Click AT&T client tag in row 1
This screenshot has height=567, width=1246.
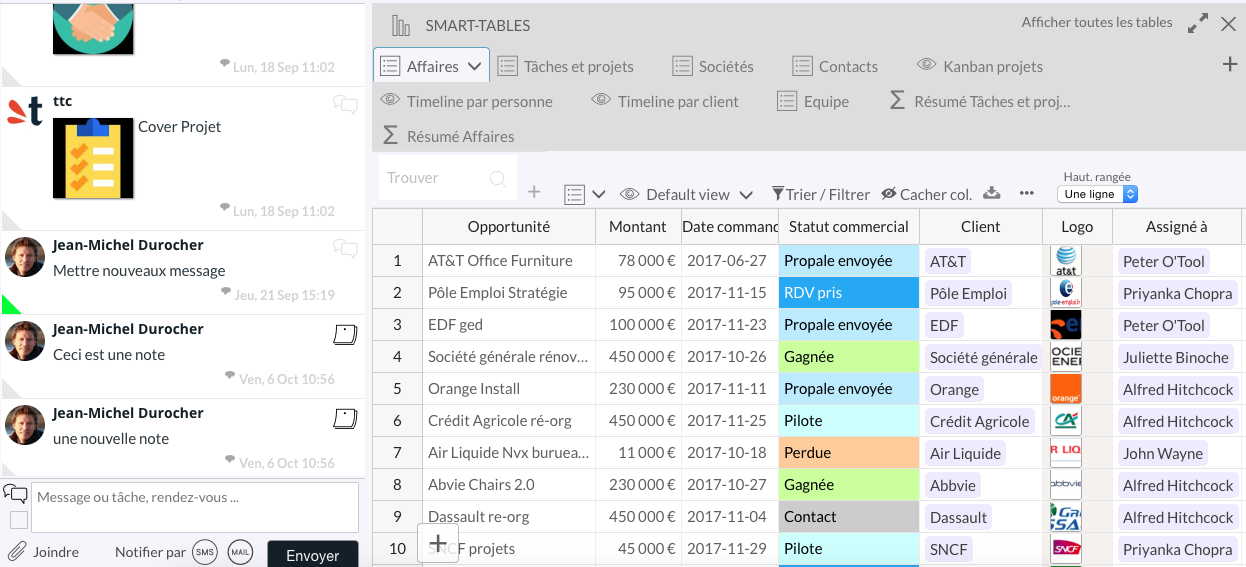(948, 261)
